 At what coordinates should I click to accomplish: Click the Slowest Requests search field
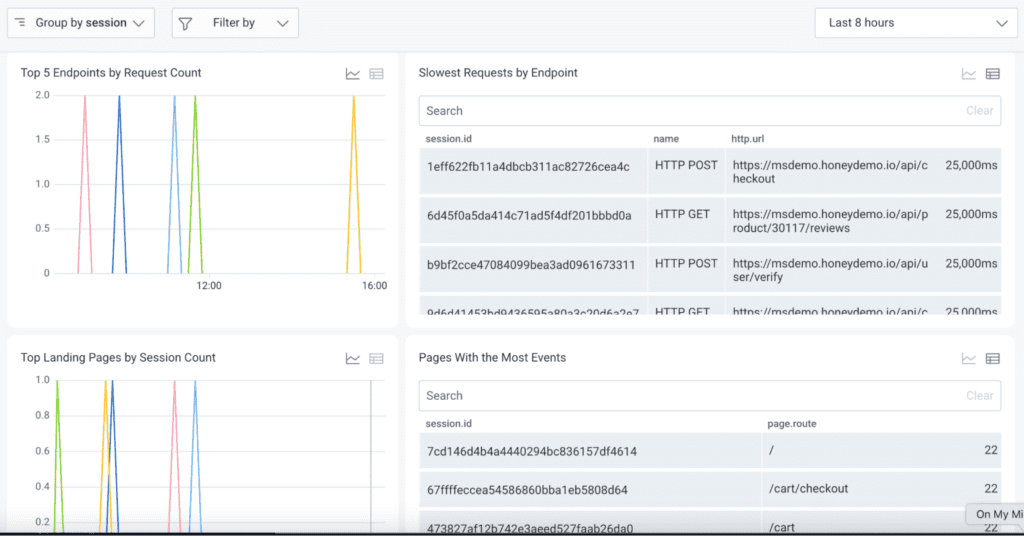pyautogui.click(x=690, y=111)
